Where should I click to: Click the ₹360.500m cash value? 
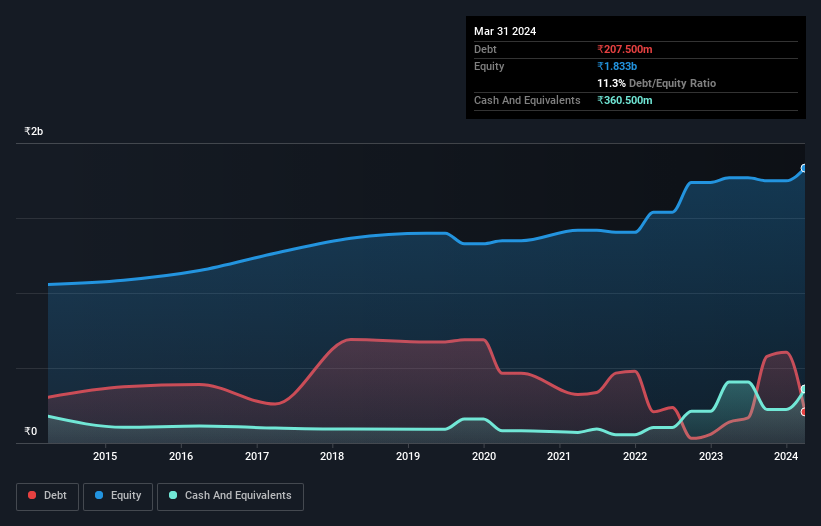(625, 100)
